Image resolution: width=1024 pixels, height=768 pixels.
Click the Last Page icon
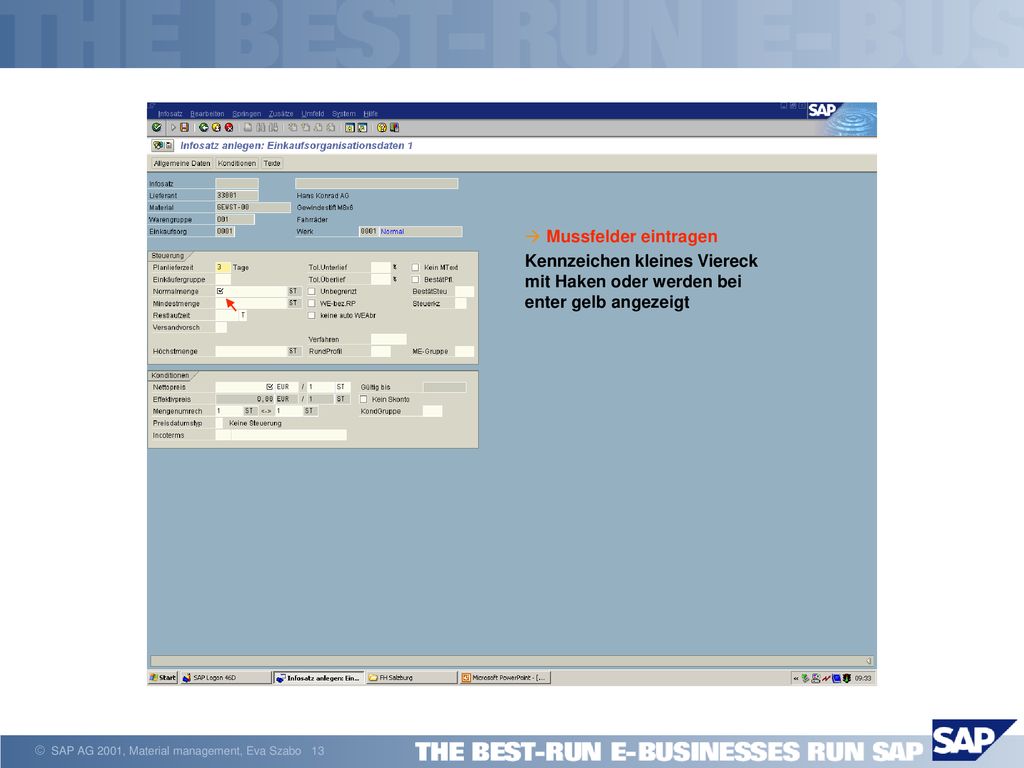tap(330, 127)
